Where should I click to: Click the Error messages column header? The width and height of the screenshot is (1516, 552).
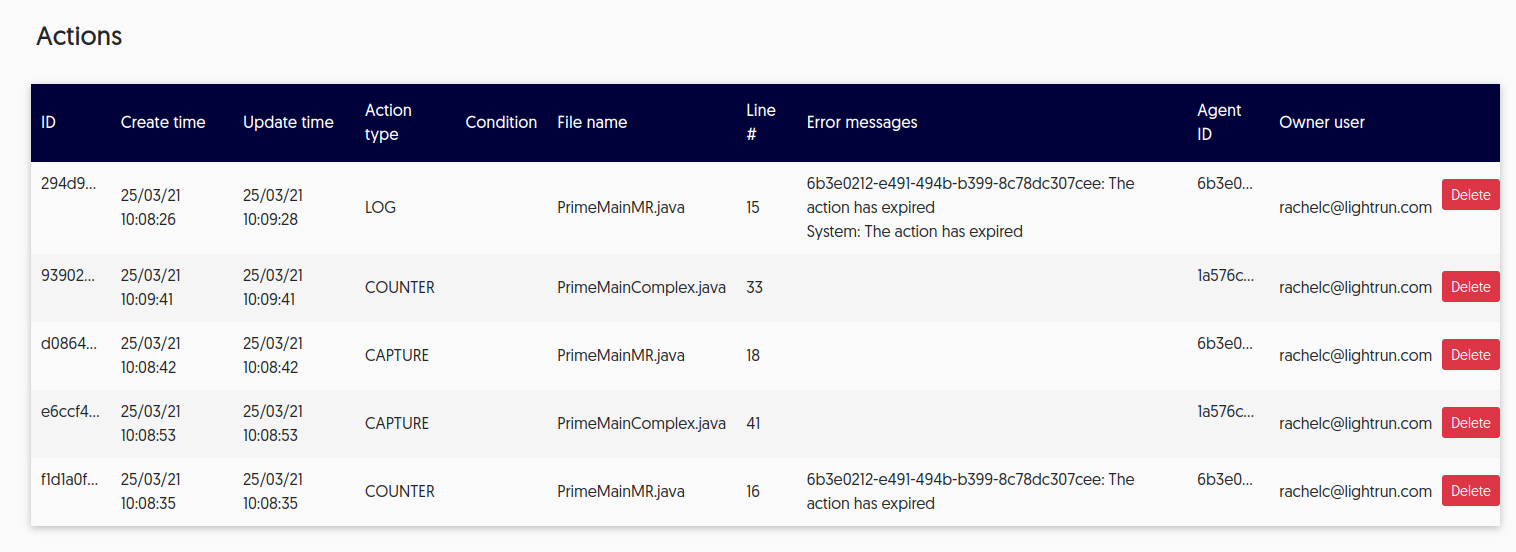pyautogui.click(x=861, y=122)
